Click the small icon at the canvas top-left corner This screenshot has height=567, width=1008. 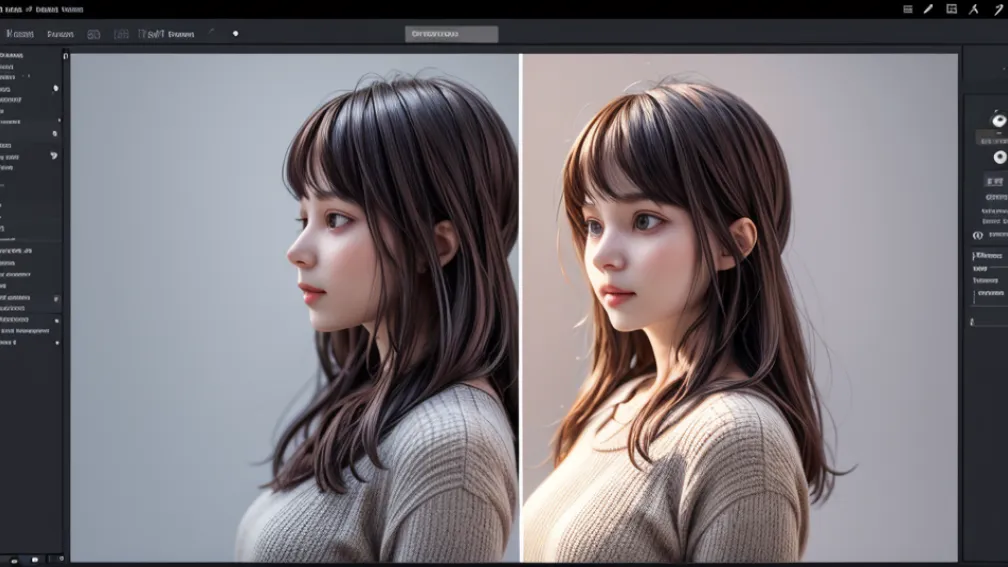(66, 56)
